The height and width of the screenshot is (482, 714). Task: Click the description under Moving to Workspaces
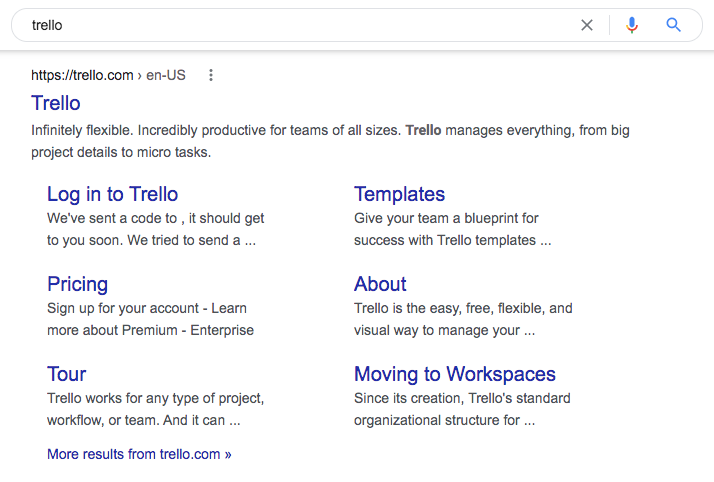point(462,409)
